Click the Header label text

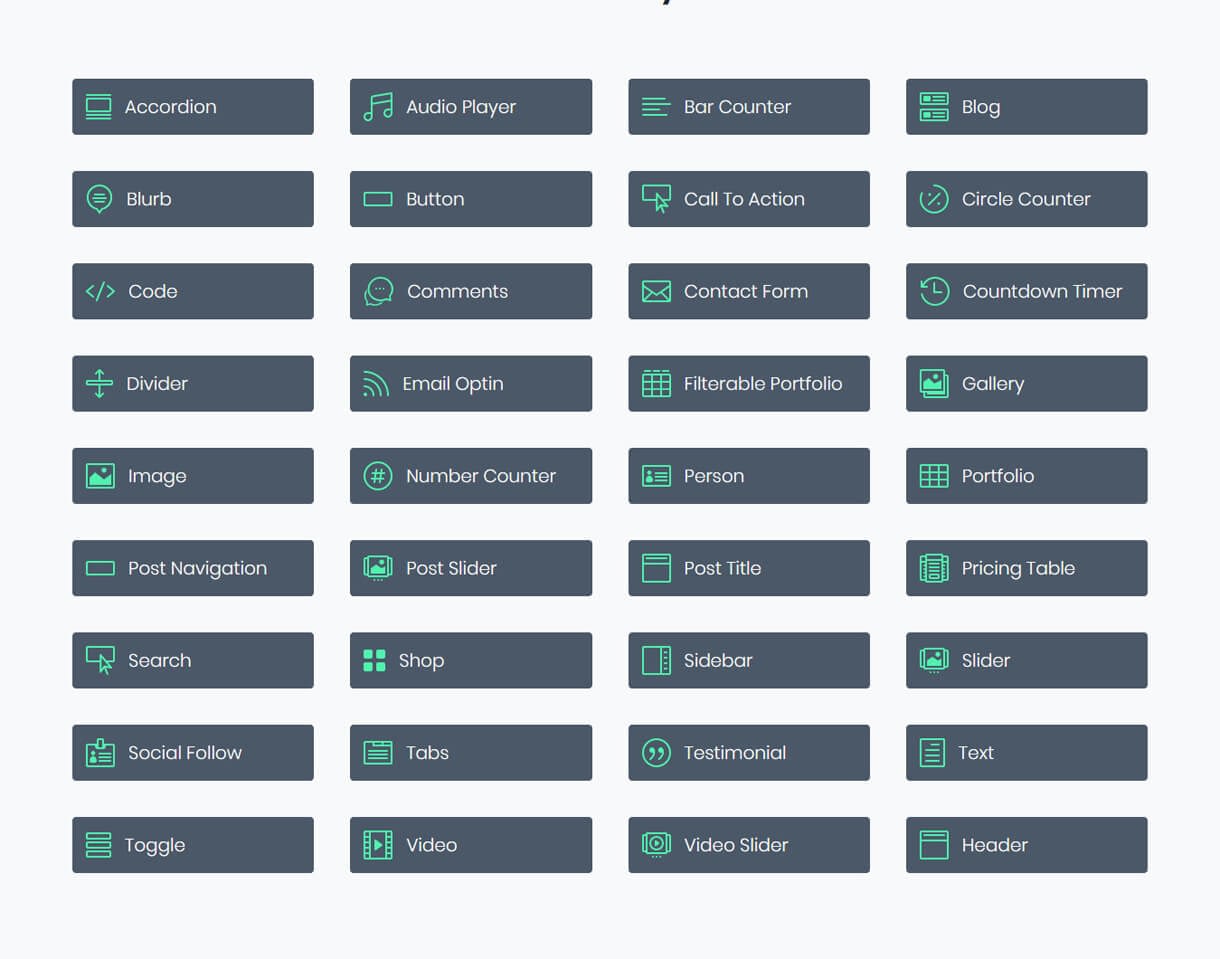pyautogui.click(x=995, y=845)
